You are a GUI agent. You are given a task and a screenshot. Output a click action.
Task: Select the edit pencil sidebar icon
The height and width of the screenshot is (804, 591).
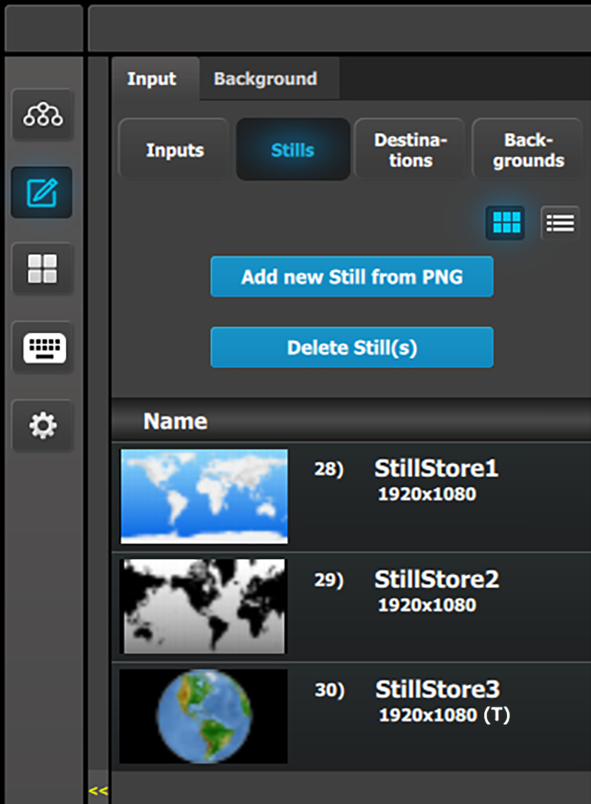point(42,192)
